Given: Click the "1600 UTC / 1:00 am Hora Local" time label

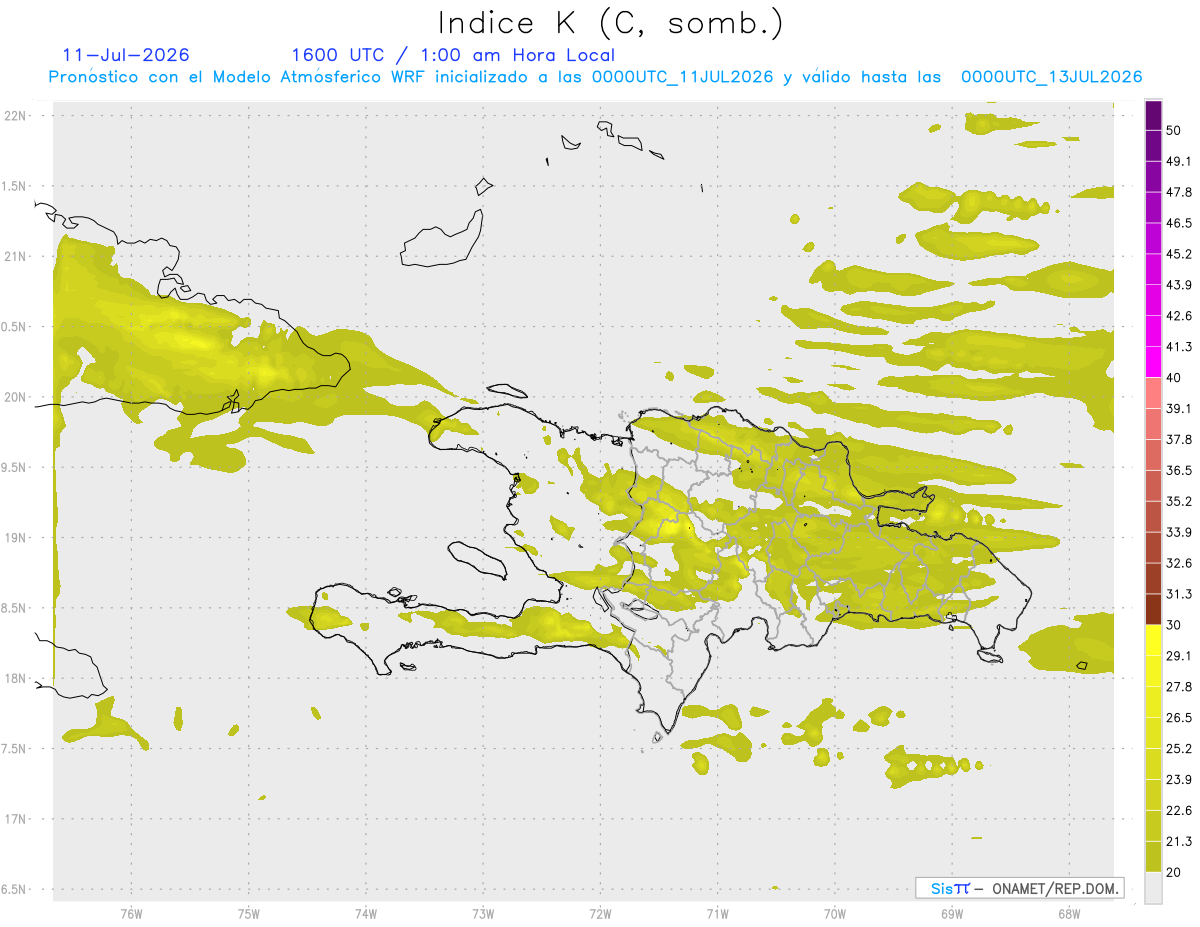Looking at the screenshot, I should 453,55.
